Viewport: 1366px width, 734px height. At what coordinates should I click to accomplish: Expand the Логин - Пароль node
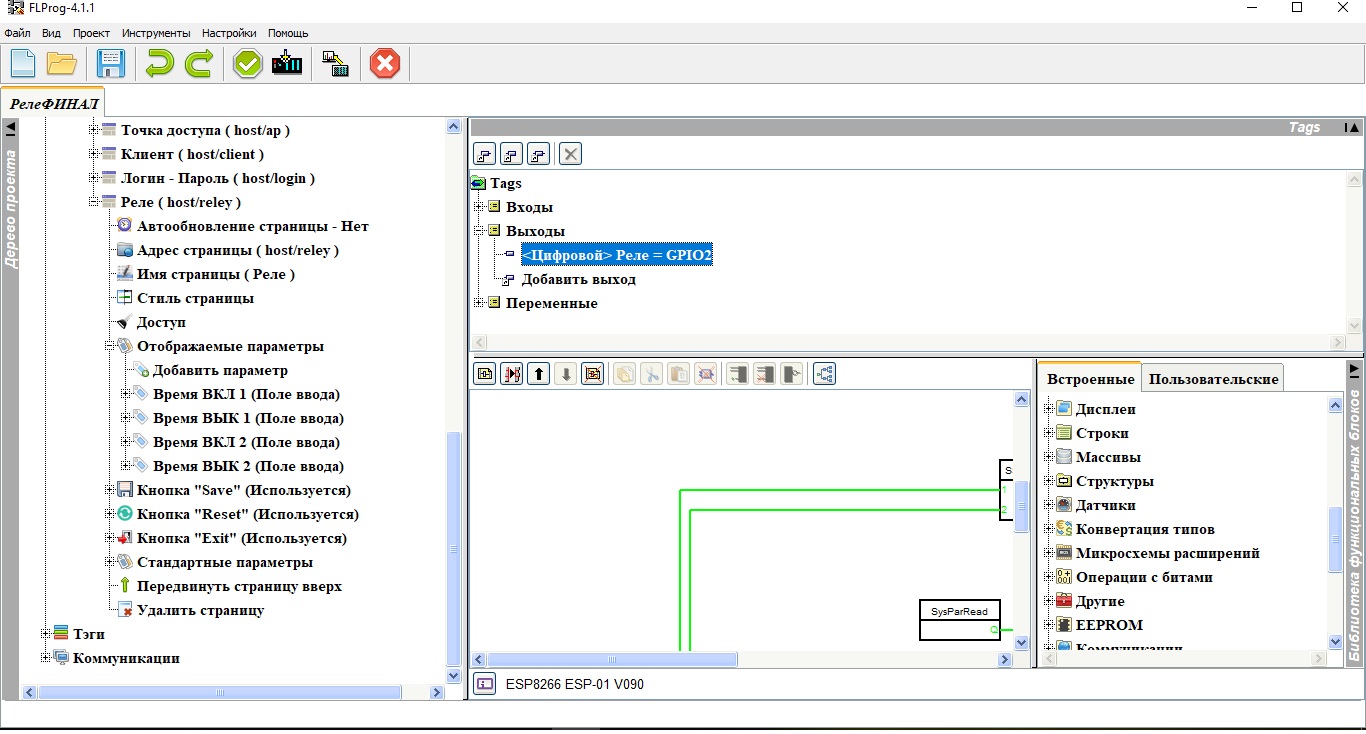point(95,178)
